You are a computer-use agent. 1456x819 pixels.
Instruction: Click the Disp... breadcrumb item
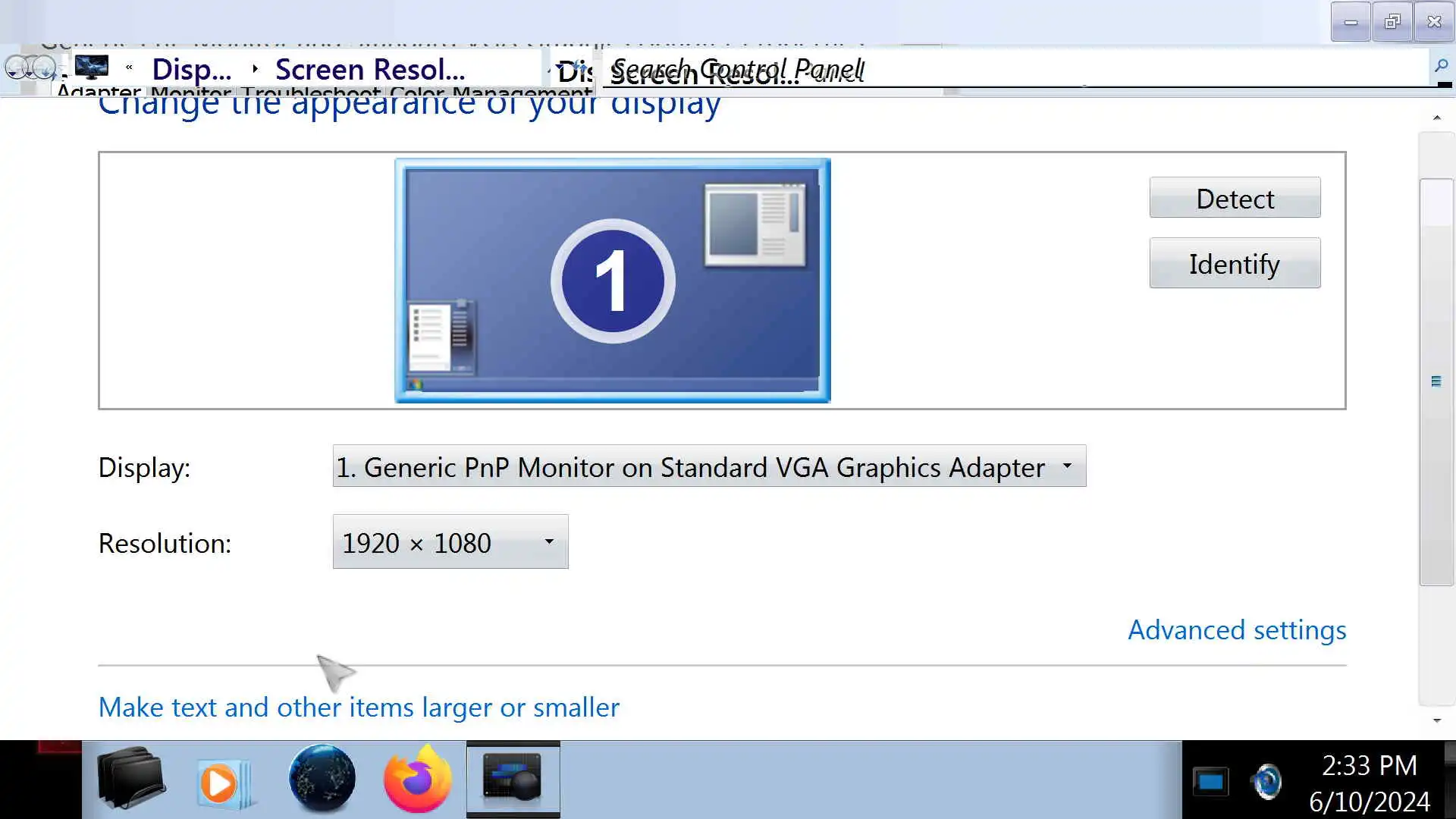click(x=192, y=69)
